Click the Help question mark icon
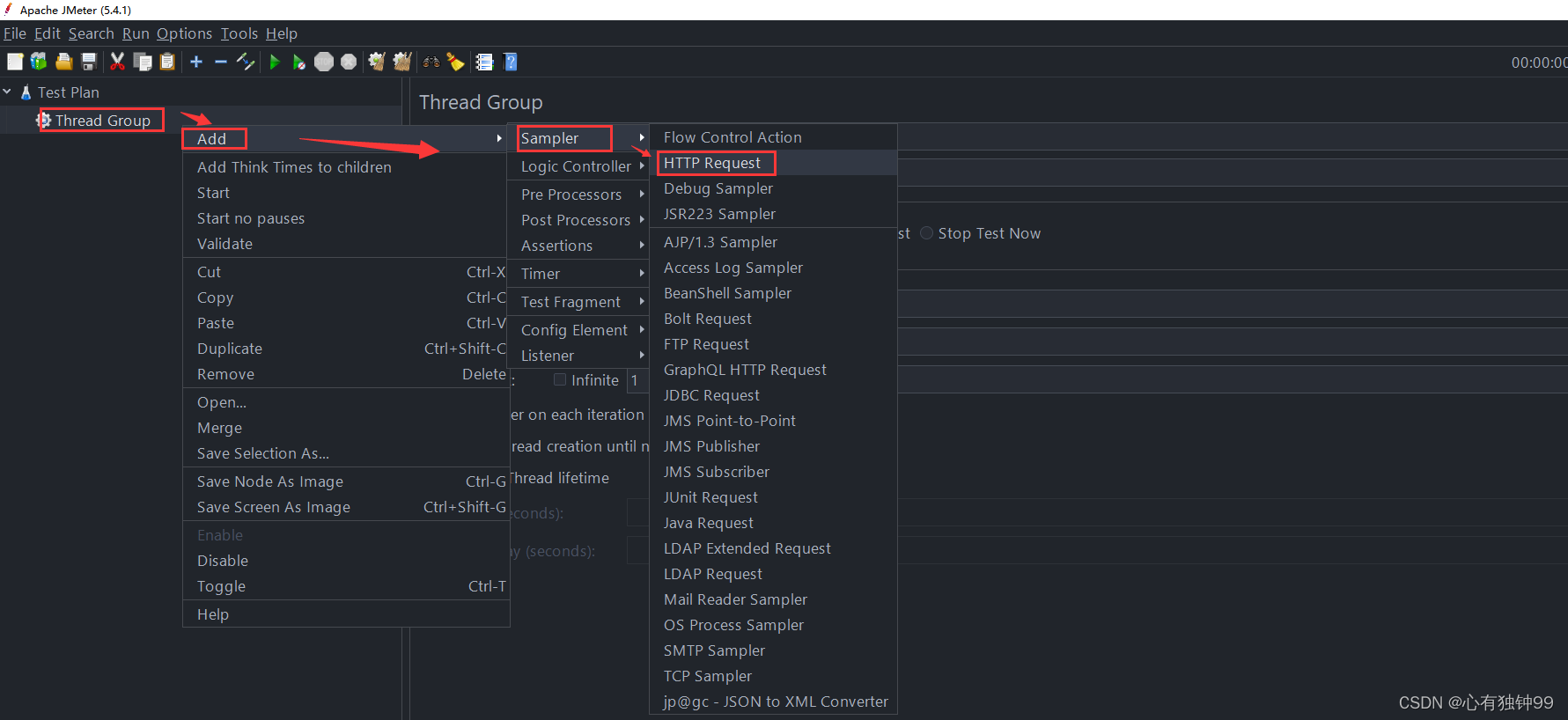The image size is (1568, 720). [511, 62]
